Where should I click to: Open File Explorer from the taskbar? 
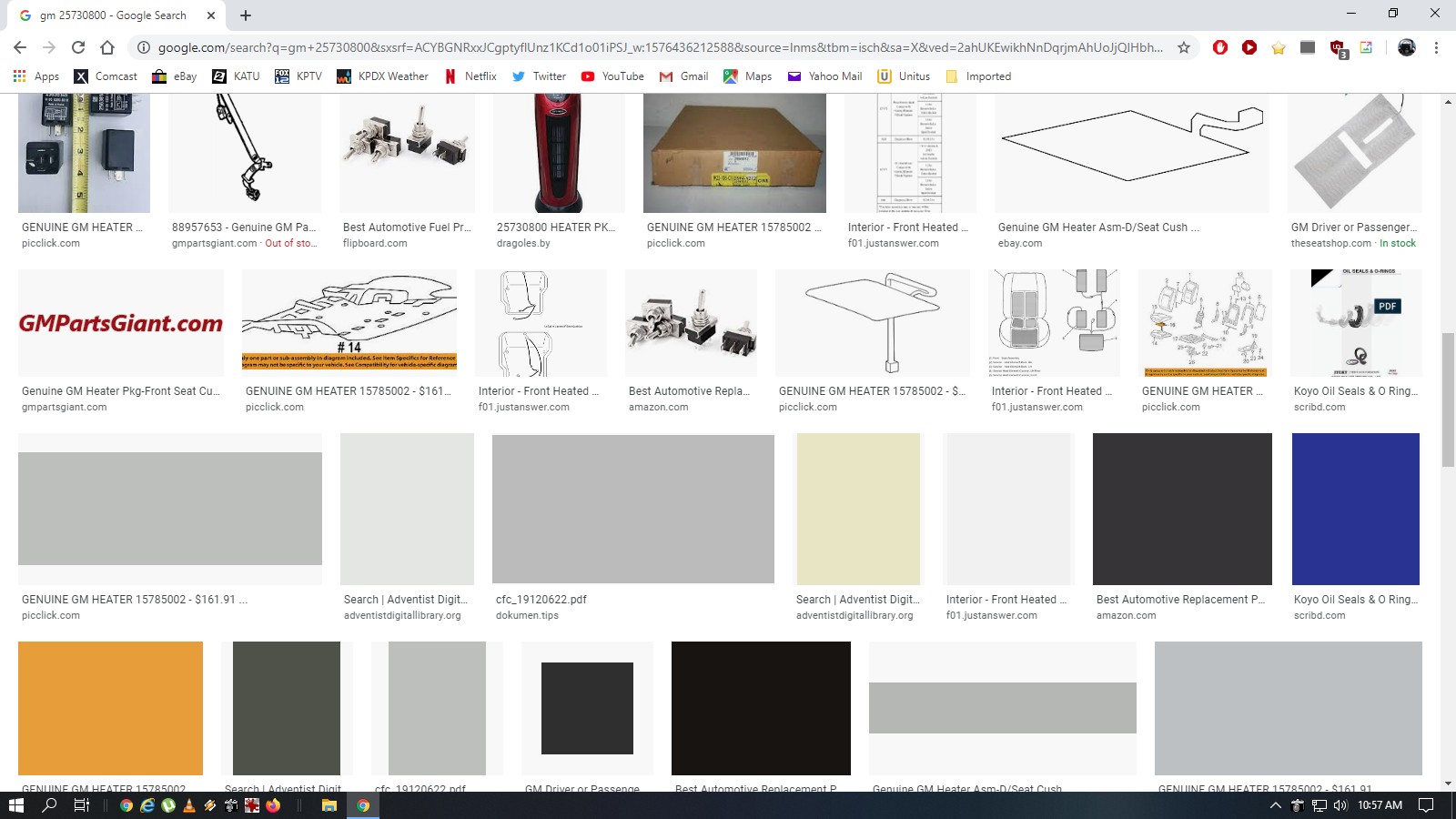point(329,805)
